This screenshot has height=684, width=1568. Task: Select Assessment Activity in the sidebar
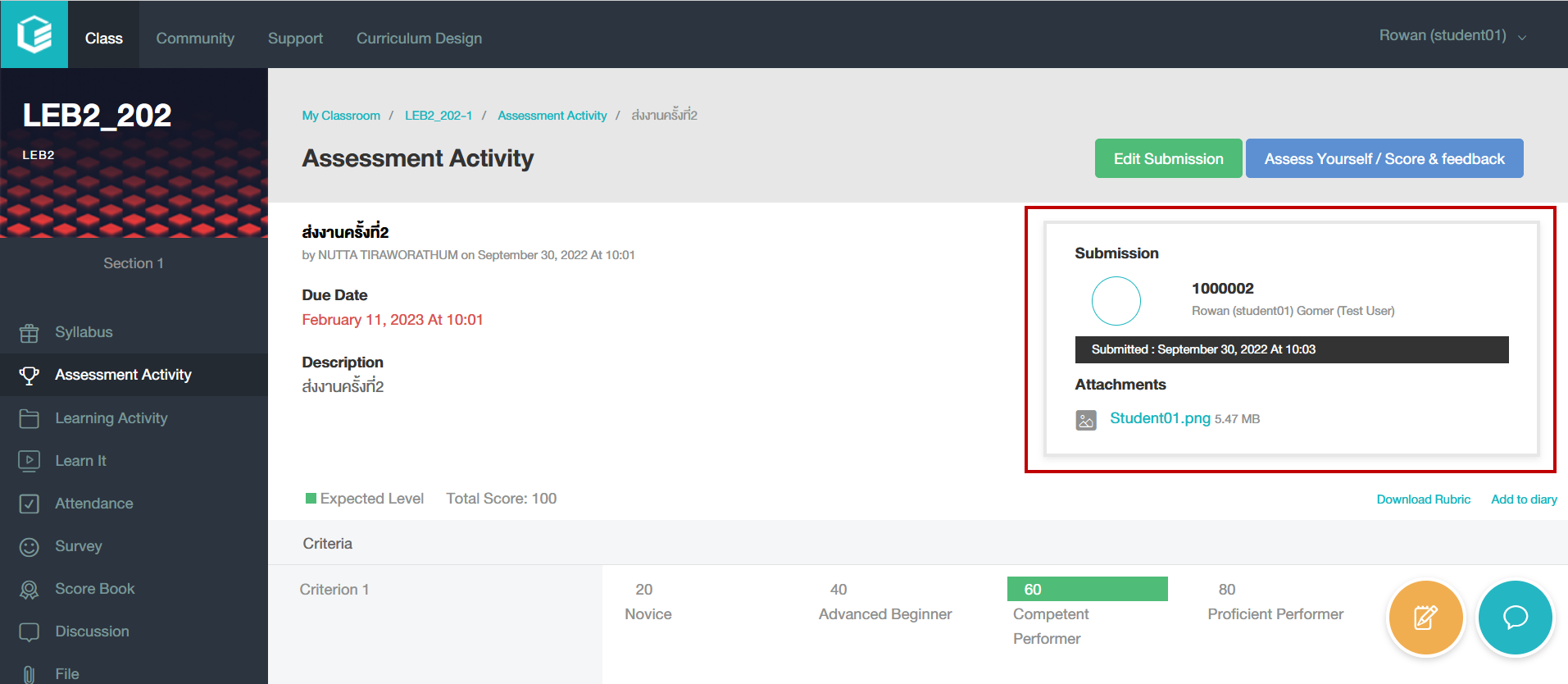(134, 375)
